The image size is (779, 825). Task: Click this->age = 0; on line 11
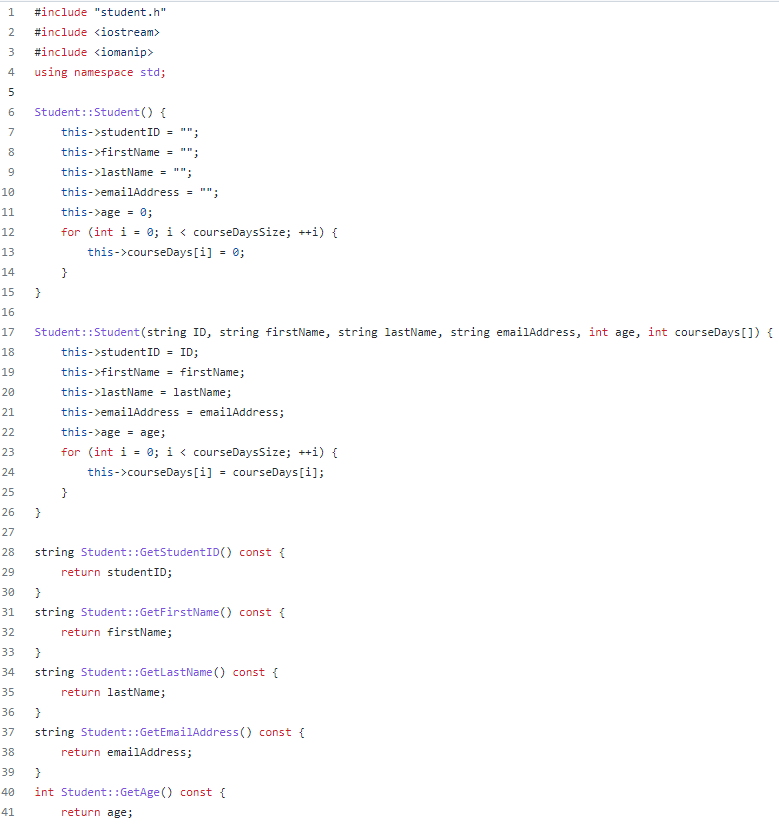[107, 212]
